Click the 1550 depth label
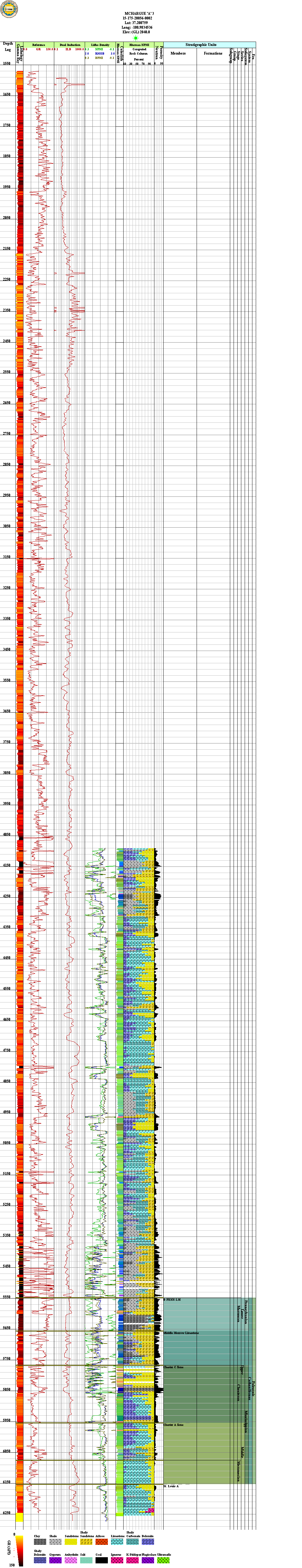 (7, 63)
